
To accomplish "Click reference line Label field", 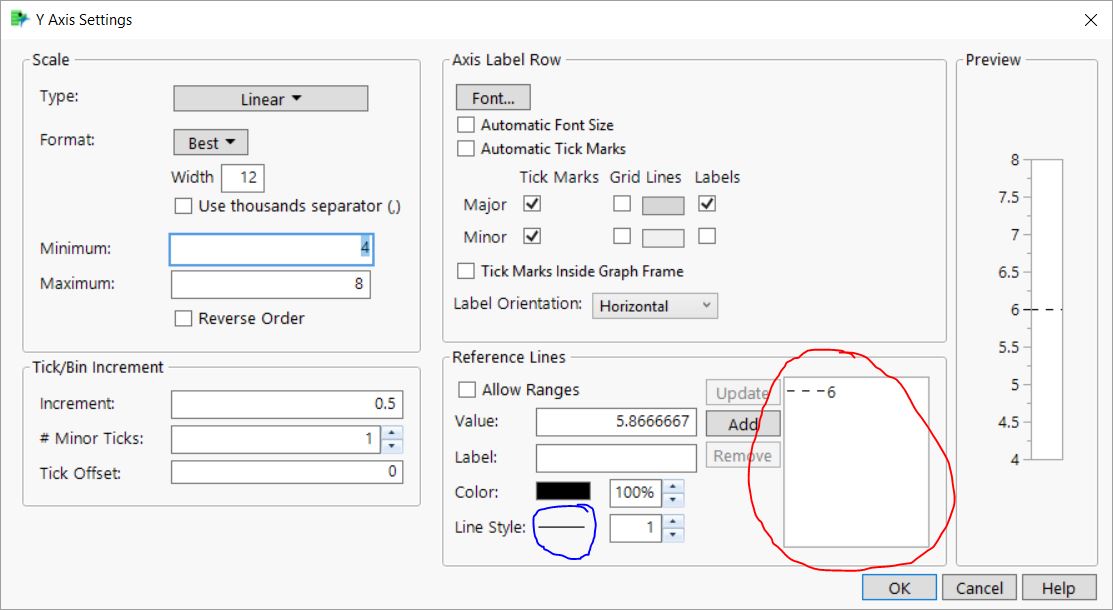I will [x=616, y=458].
